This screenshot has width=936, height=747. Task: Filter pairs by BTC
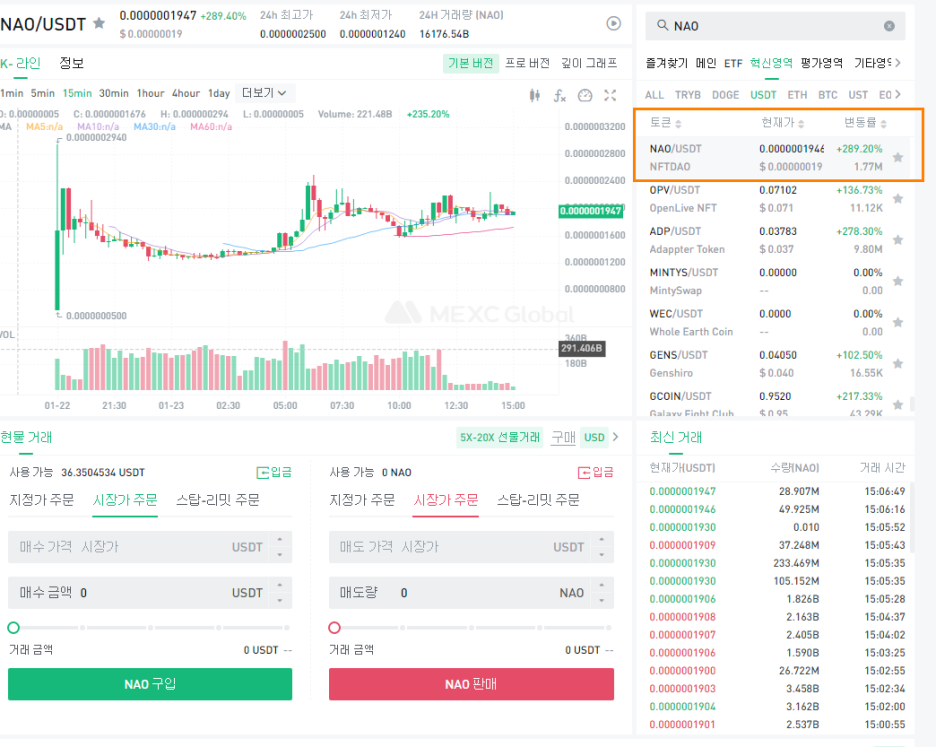pyautogui.click(x=827, y=94)
